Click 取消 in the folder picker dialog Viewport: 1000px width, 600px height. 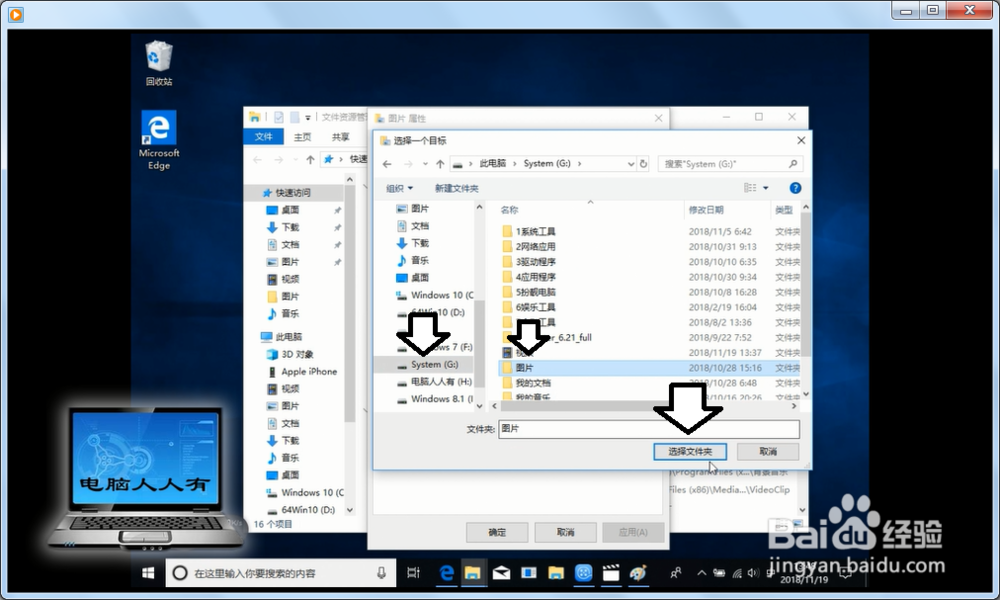[768, 451]
